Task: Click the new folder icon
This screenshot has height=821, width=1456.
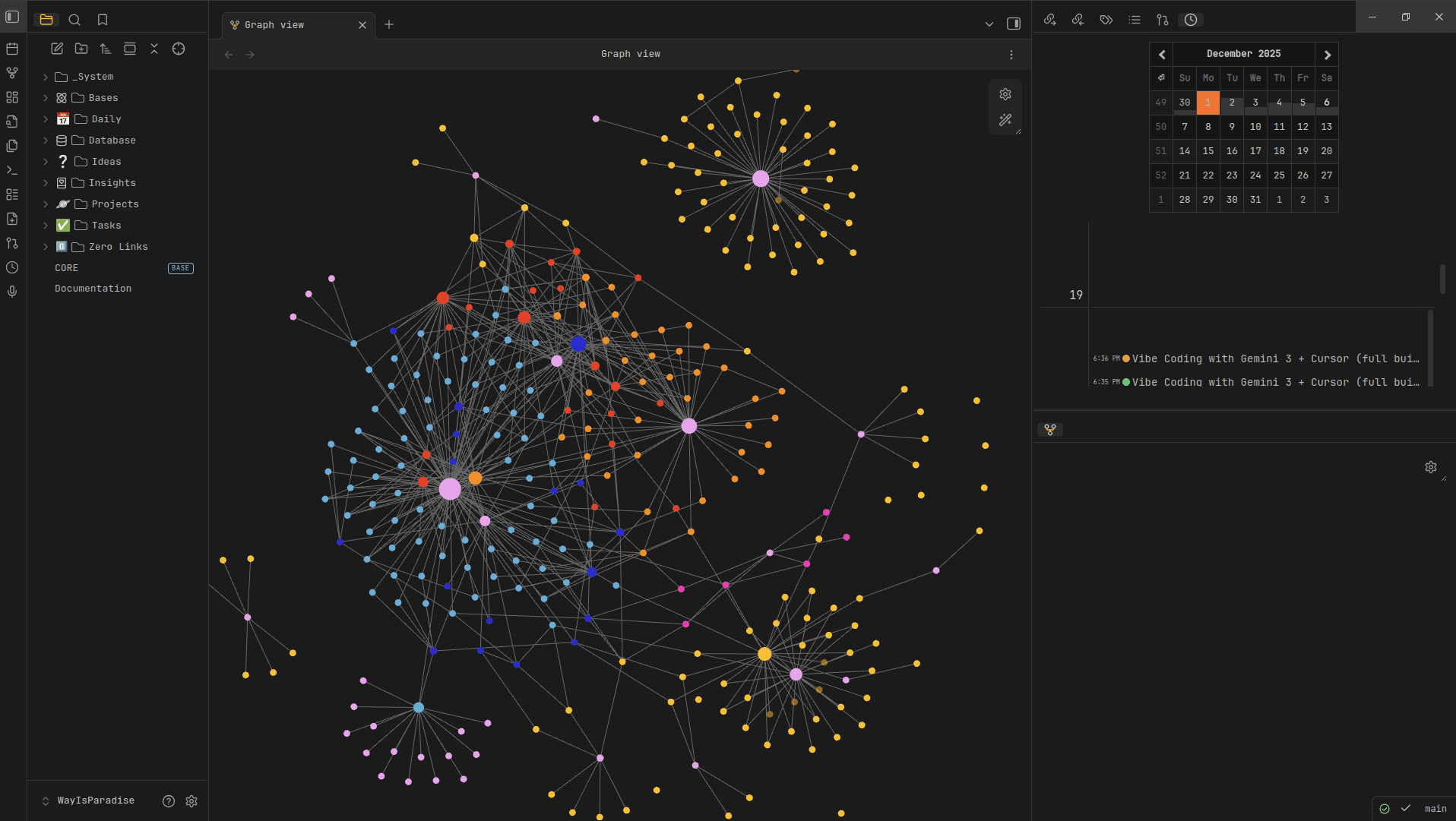Action: point(81,49)
